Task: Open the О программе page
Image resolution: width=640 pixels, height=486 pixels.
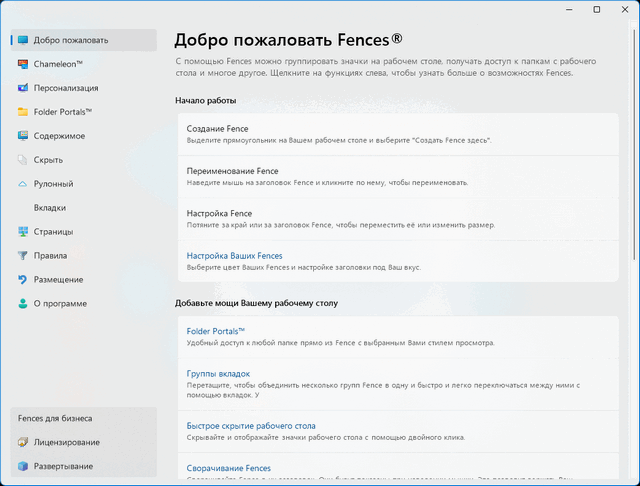Action: [84, 304]
